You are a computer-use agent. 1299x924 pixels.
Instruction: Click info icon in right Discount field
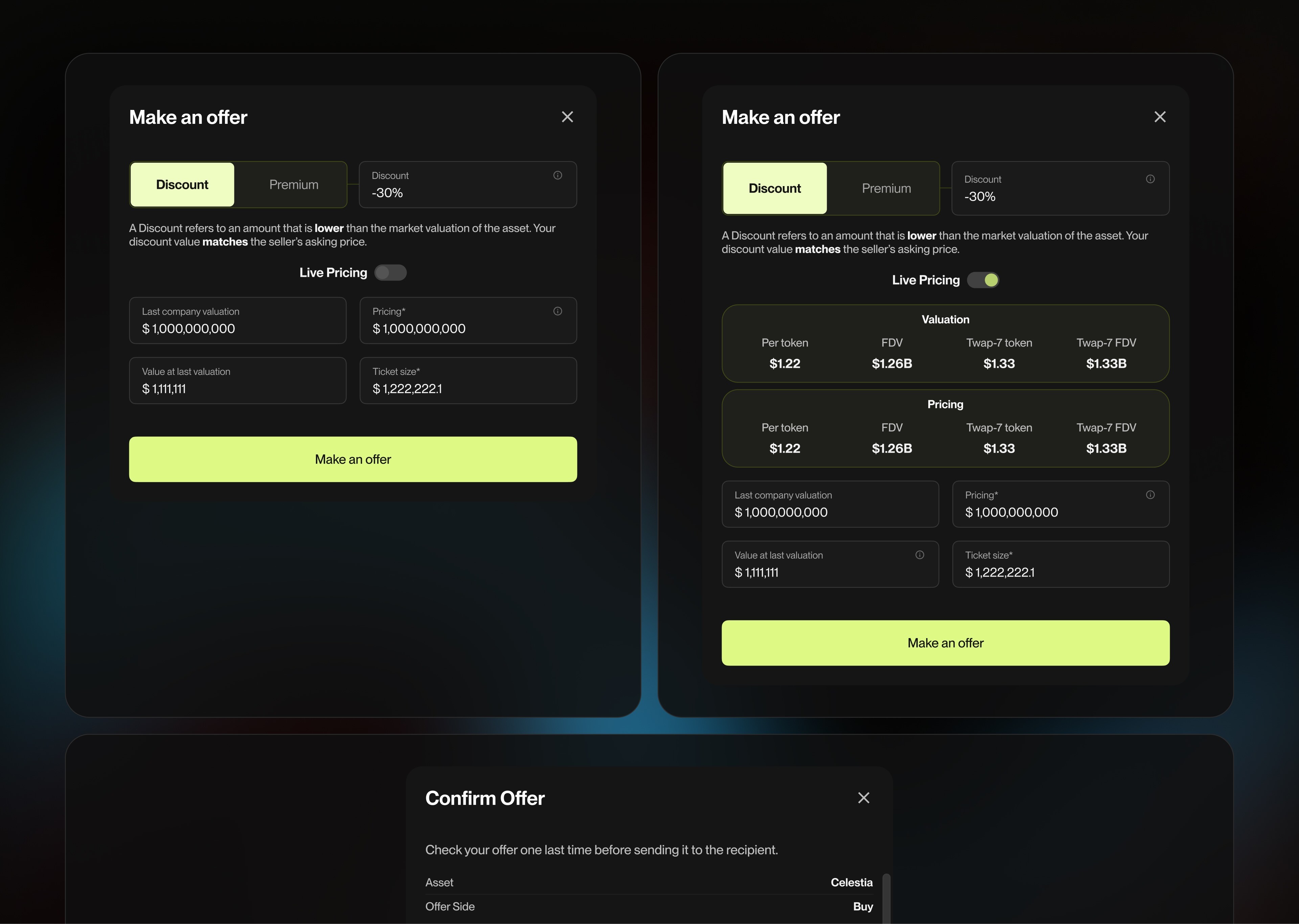[1150, 179]
